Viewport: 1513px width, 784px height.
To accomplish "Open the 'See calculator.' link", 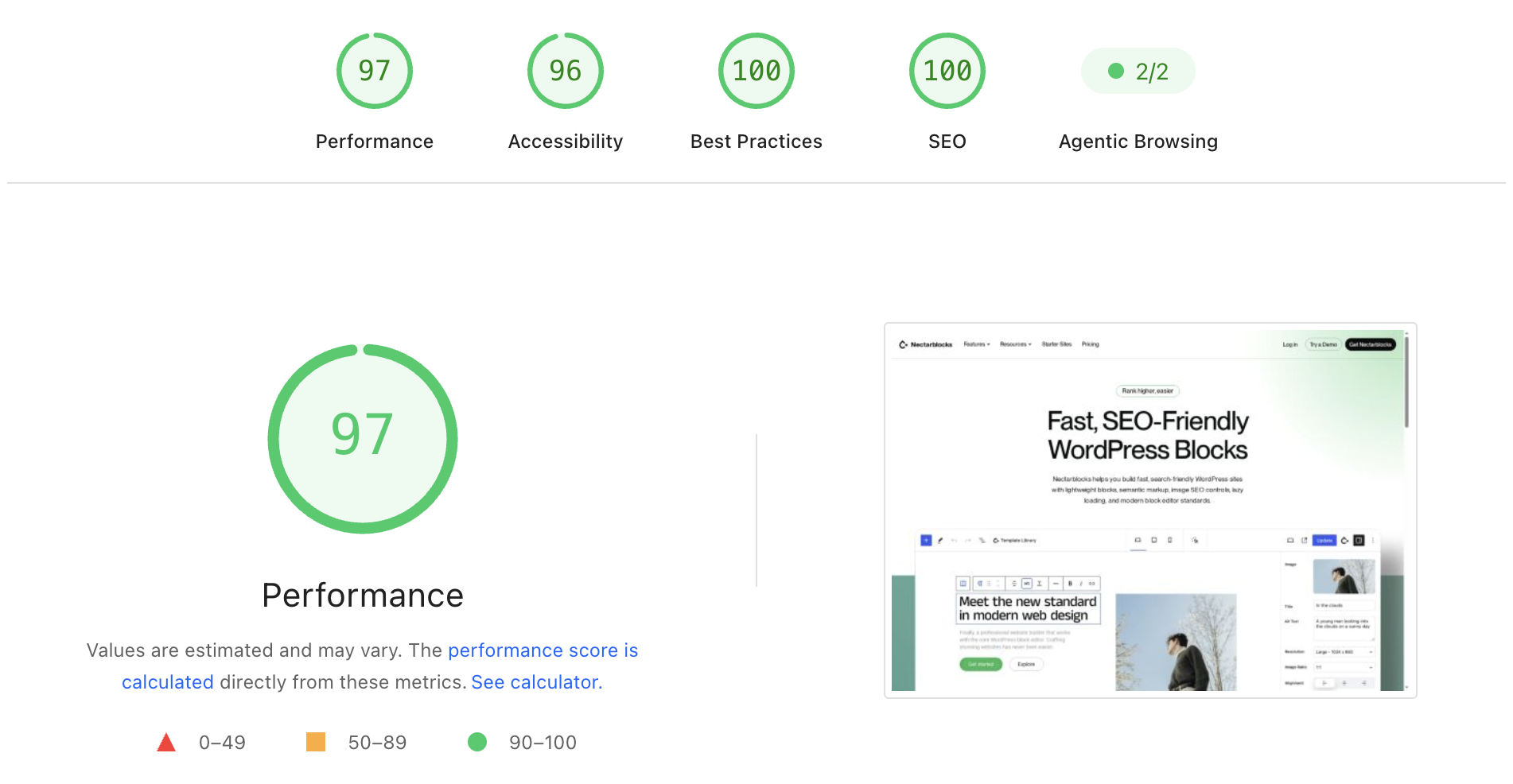I will [537, 682].
